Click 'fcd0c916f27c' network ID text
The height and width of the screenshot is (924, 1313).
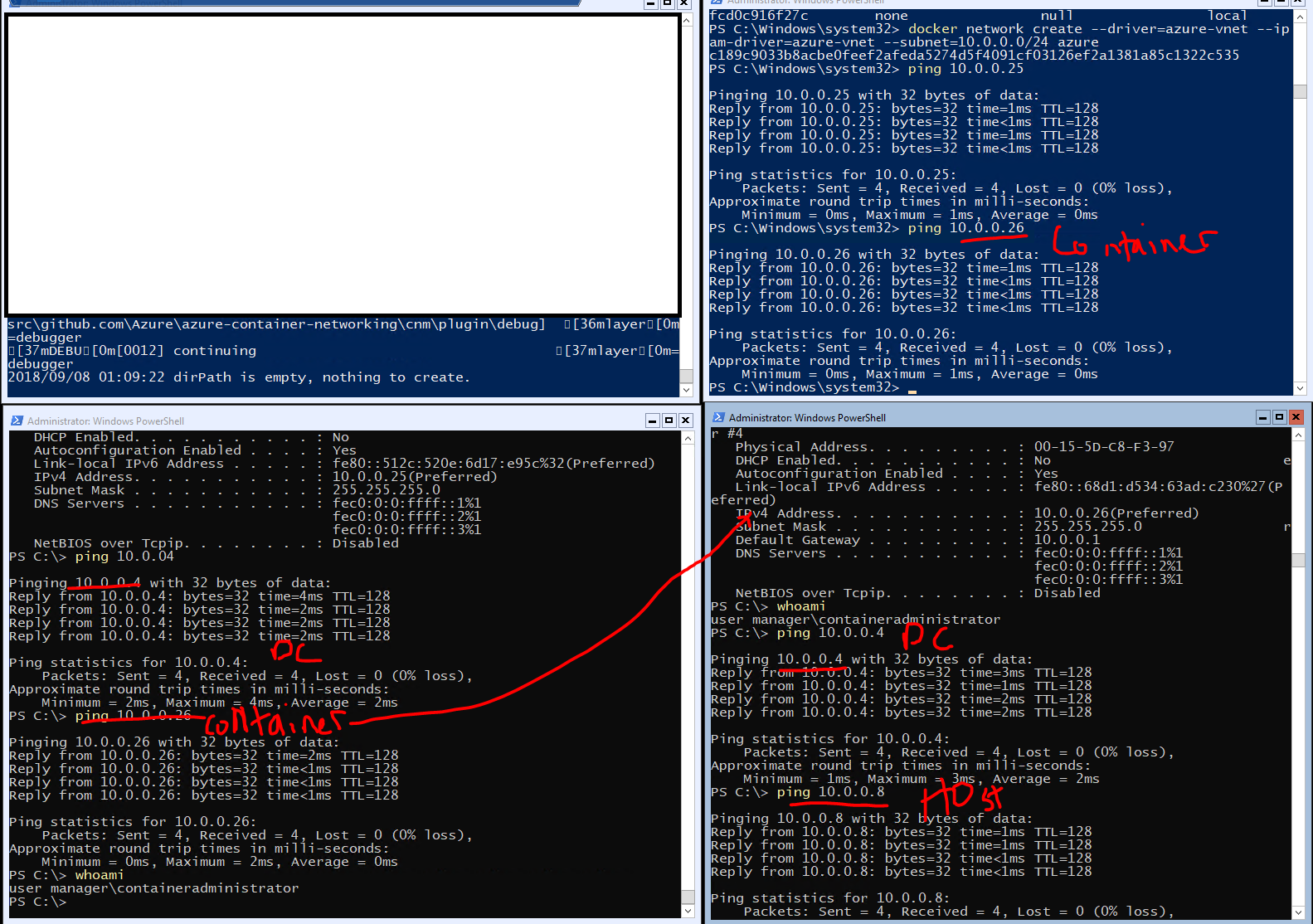pyautogui.click(x=759, y=16)
